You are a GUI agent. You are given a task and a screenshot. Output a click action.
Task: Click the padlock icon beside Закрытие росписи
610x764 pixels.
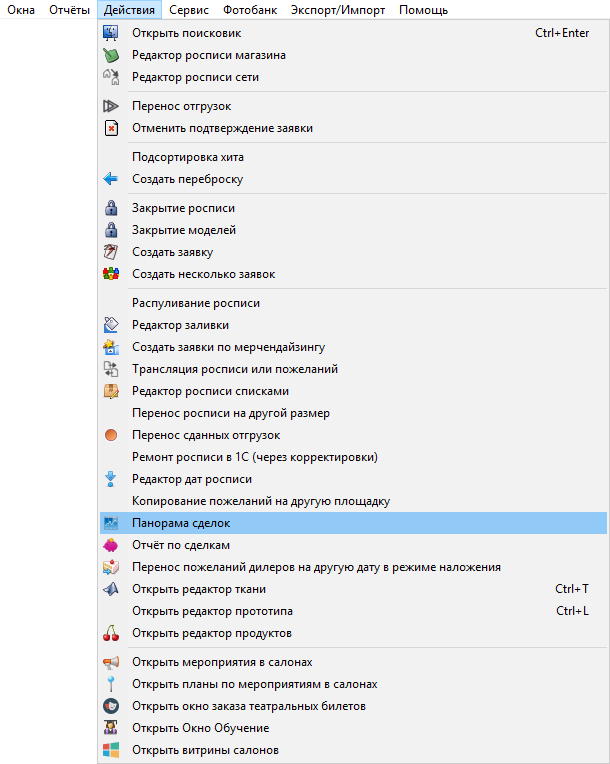[111, 208]
